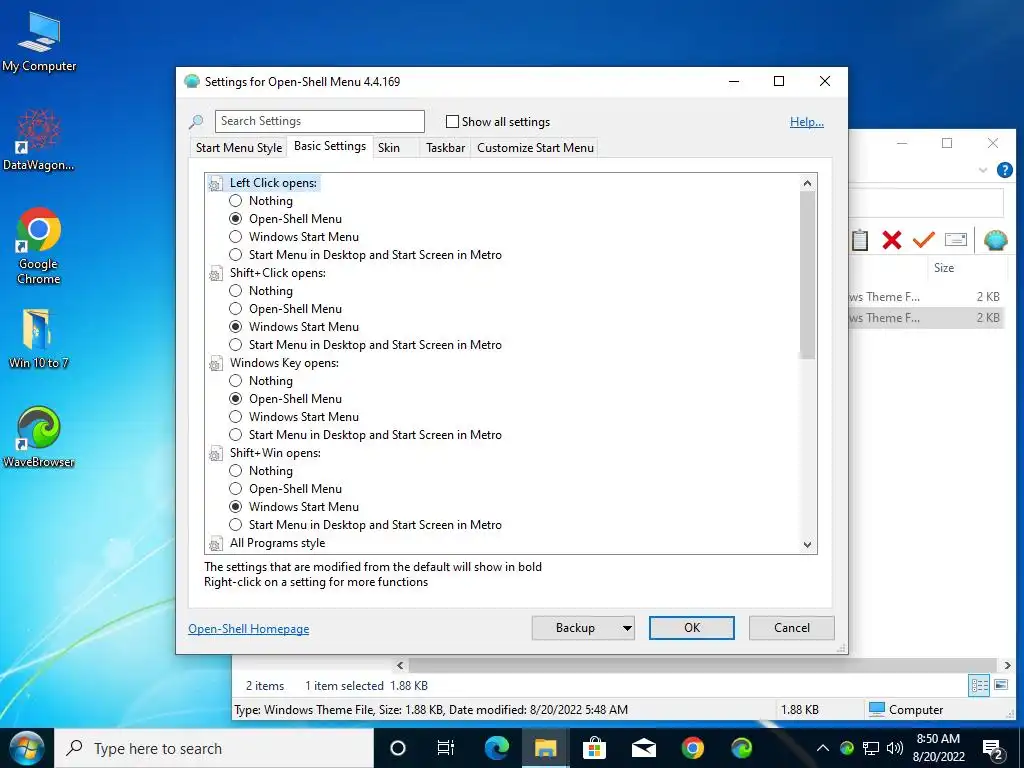Click the blue help icon in Explorer window
This screenshot has width=1024, height=768.
tap(1004, 170)
